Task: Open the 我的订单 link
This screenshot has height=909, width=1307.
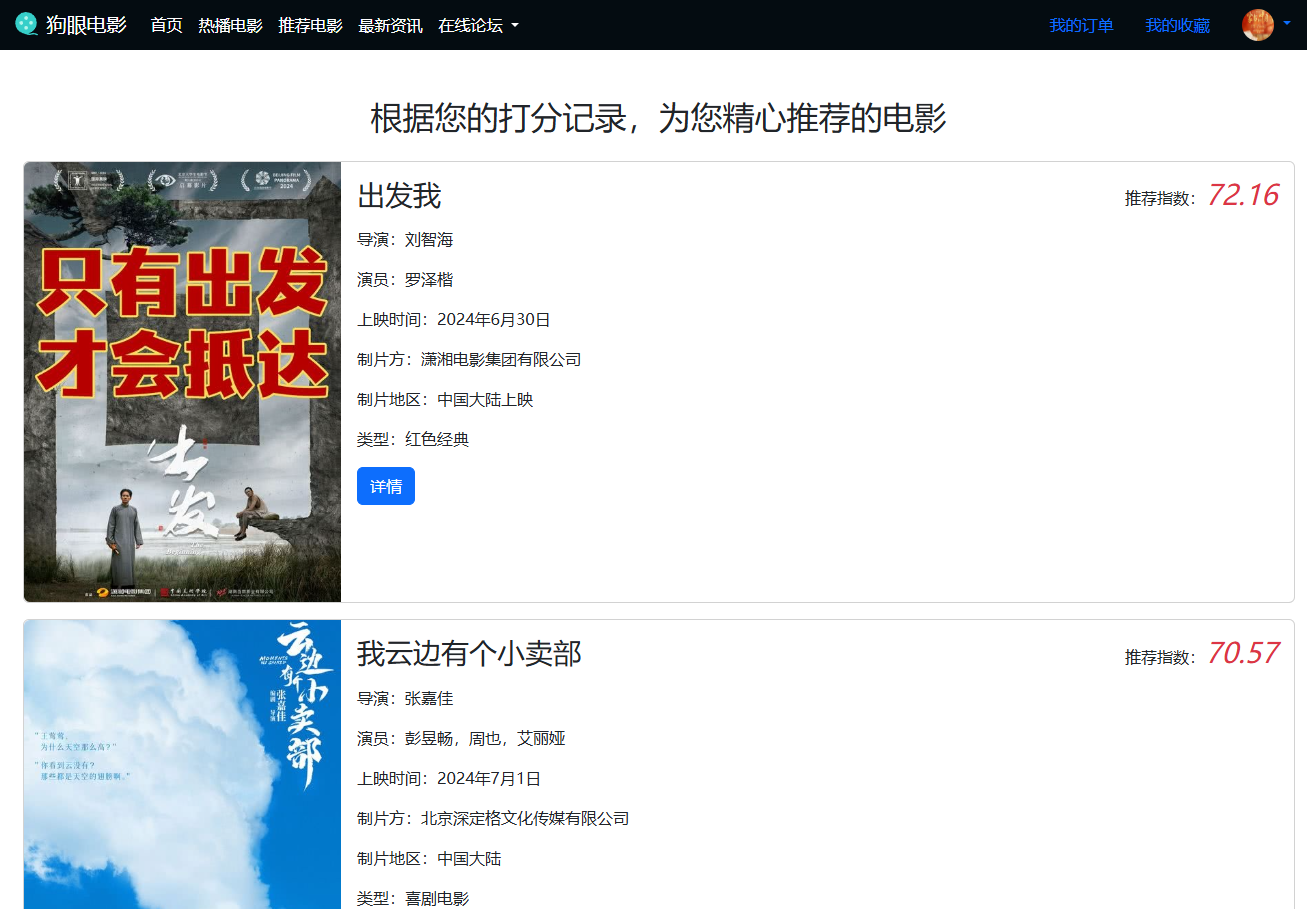Action: coord(1082,25)
